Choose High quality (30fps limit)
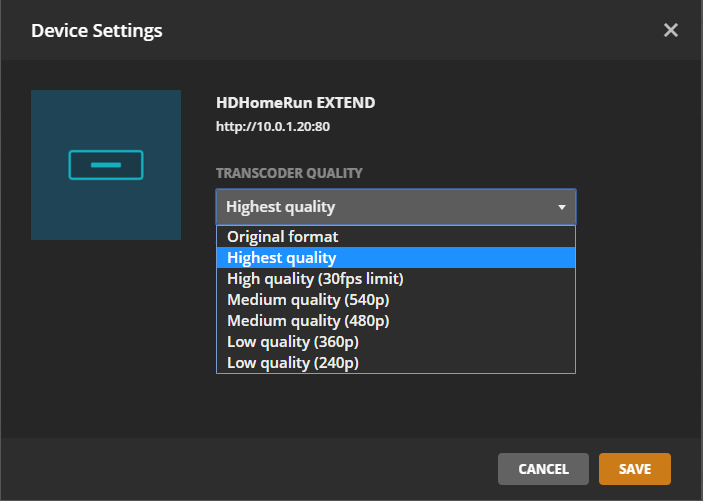This screenshot has width=703, height=501. [x=396, y=279]
